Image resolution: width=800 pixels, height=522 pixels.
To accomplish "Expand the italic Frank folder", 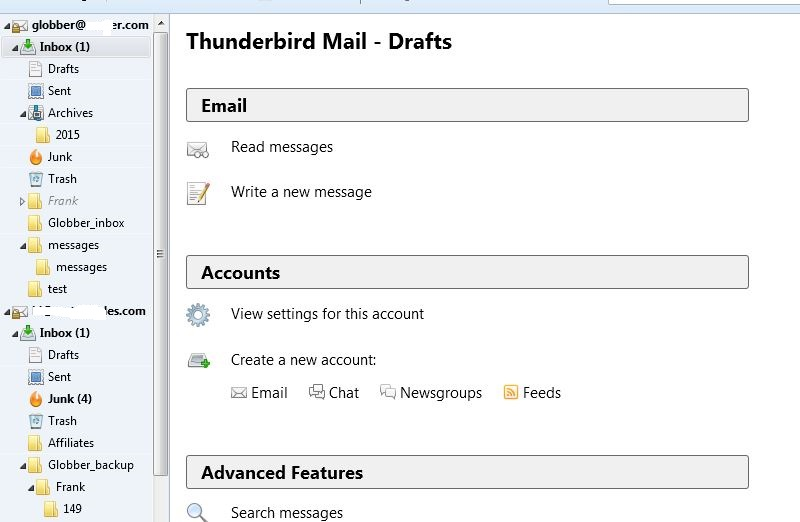I will (x=22, y=202).
